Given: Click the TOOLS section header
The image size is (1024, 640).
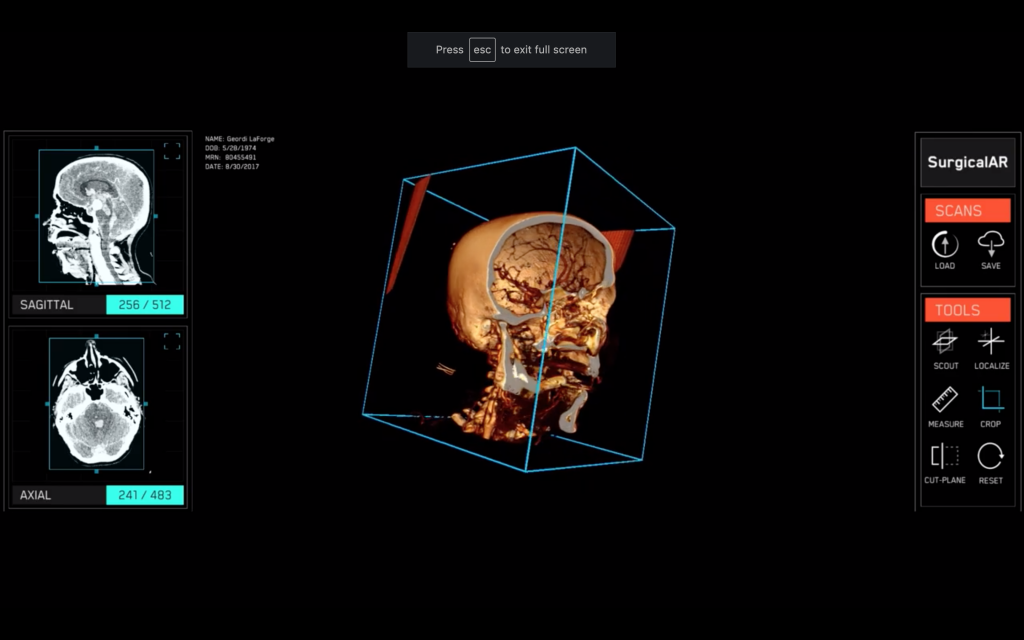Looking at the screenshot, I should 966,310.
